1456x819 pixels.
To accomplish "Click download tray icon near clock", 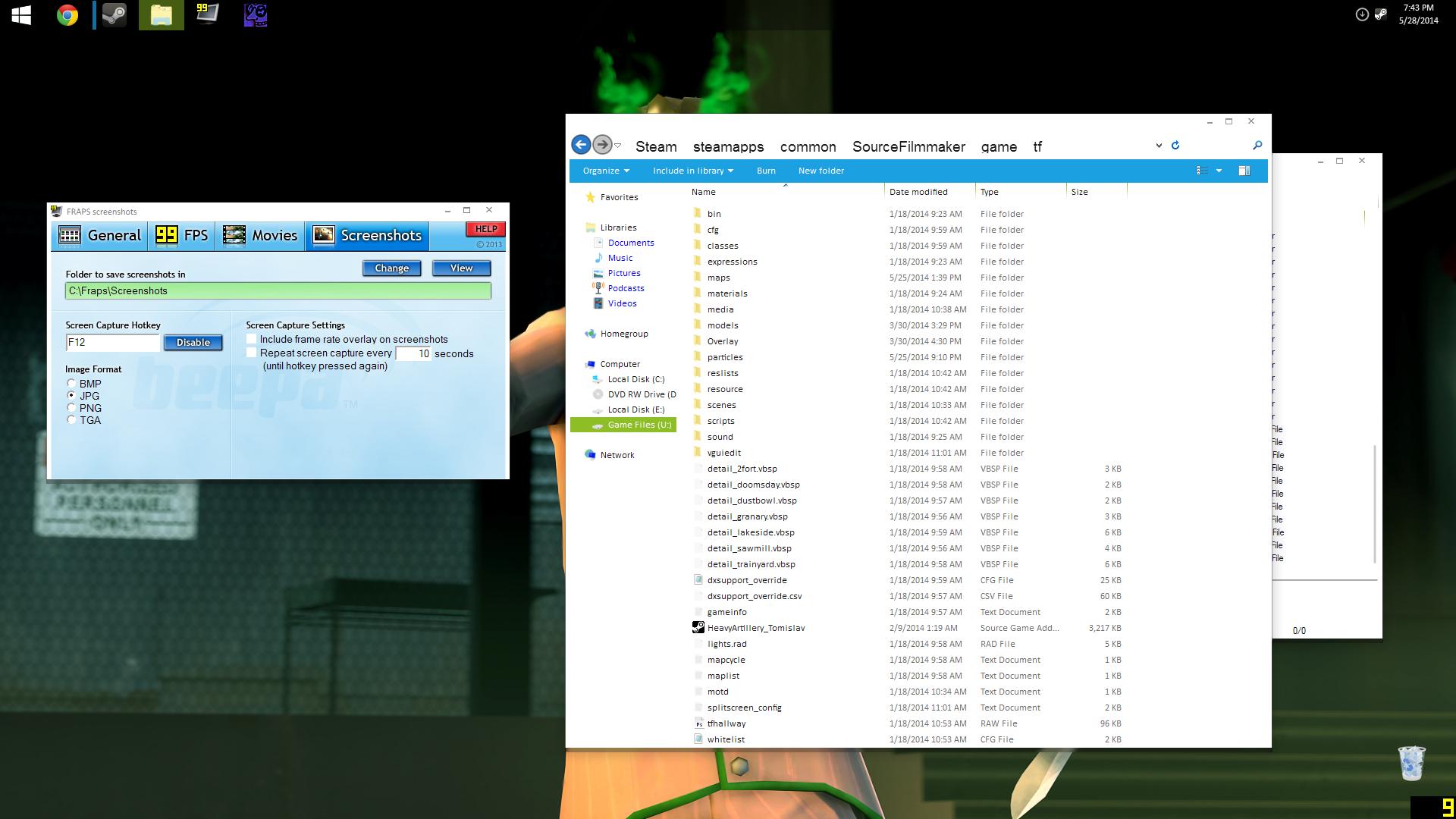I will [x=1362, y=14].
